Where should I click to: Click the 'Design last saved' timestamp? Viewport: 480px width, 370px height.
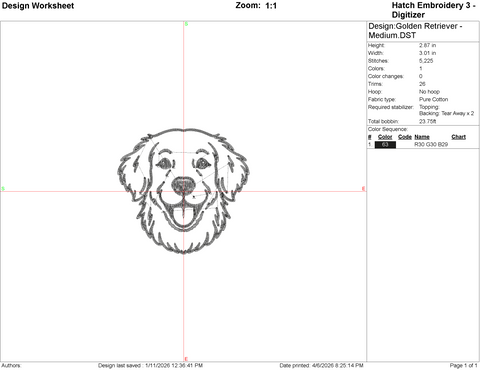click(x=150, y=366)
